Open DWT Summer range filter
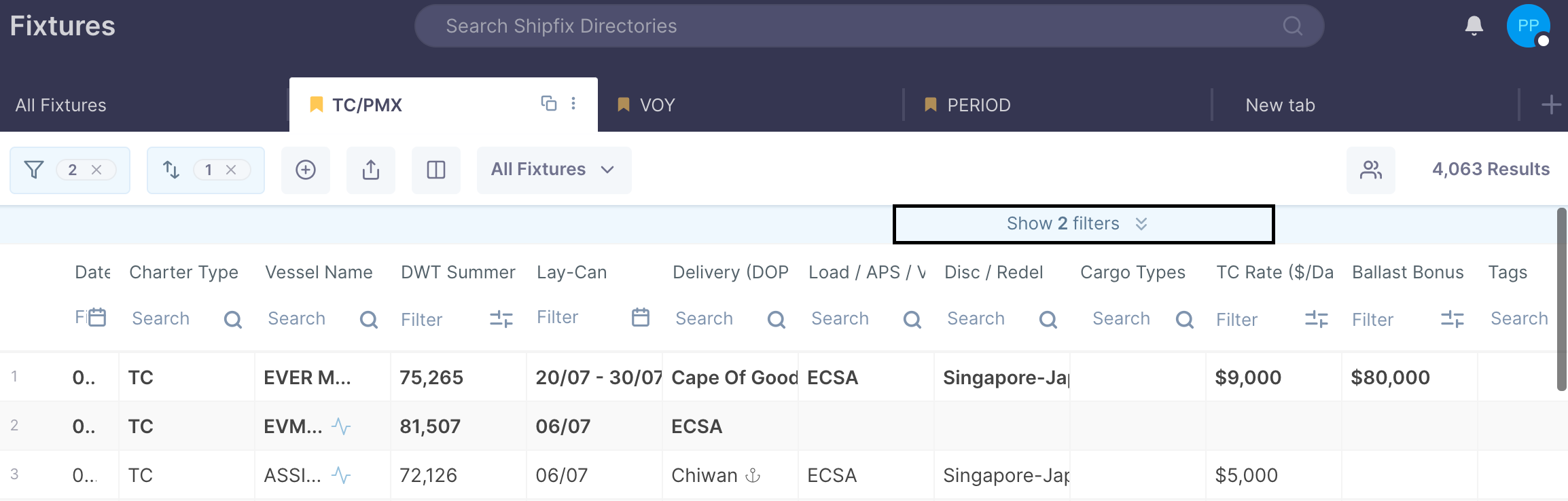 tap(501, 319)
